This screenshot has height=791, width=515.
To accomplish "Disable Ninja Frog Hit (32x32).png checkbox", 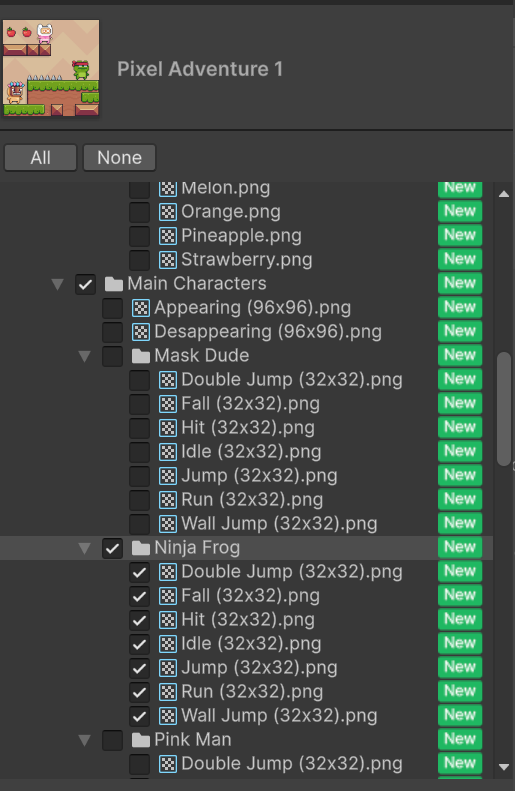I will pos(139,620).
